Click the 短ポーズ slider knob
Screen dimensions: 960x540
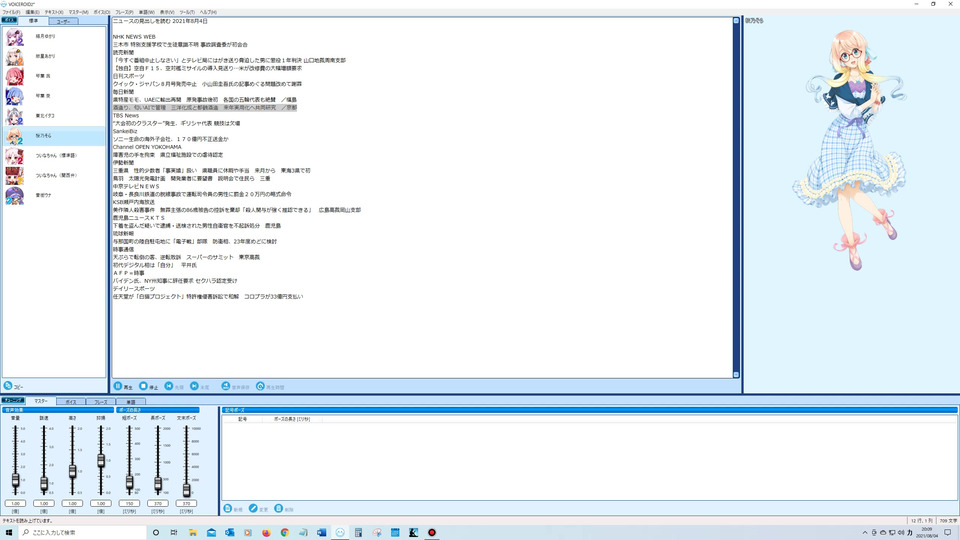click(x=129, y=483)
